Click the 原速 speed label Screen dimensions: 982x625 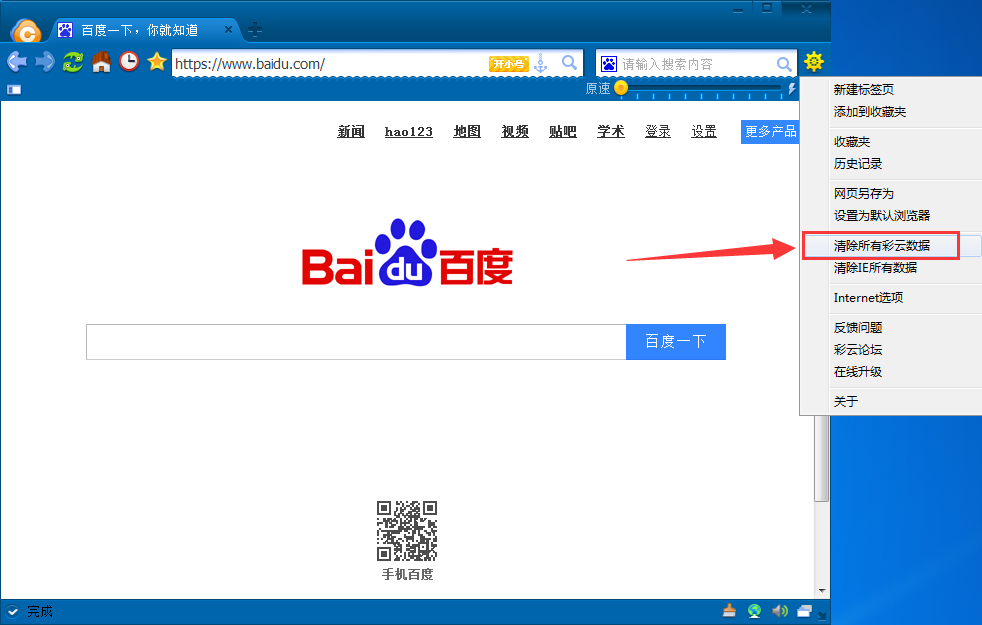597,88
